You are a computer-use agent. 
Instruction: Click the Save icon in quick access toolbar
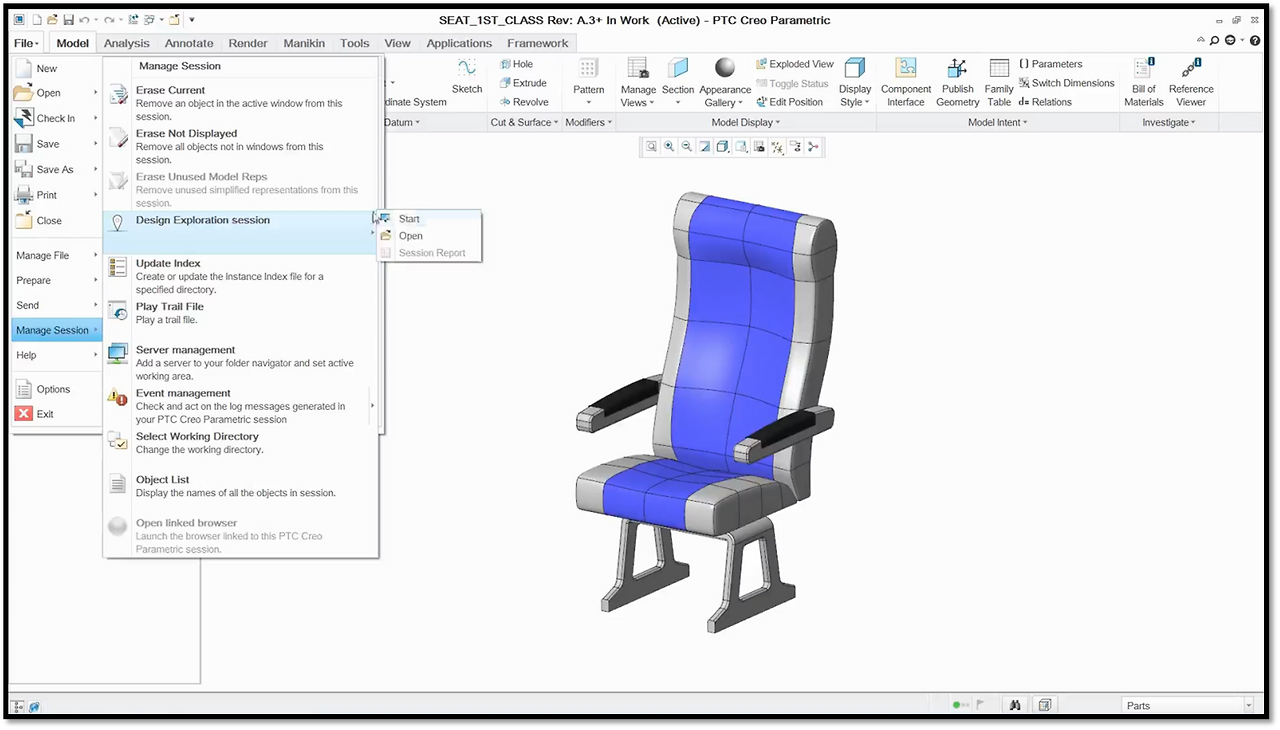click(68, 20)
